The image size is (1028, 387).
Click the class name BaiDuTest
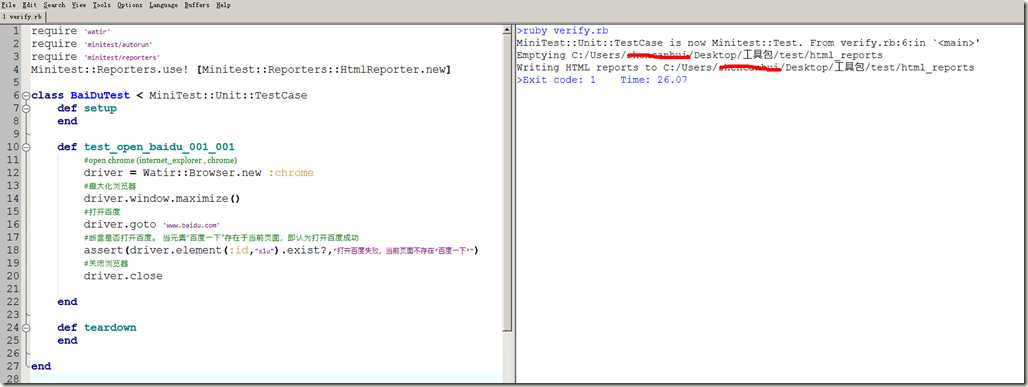[100, 96]
